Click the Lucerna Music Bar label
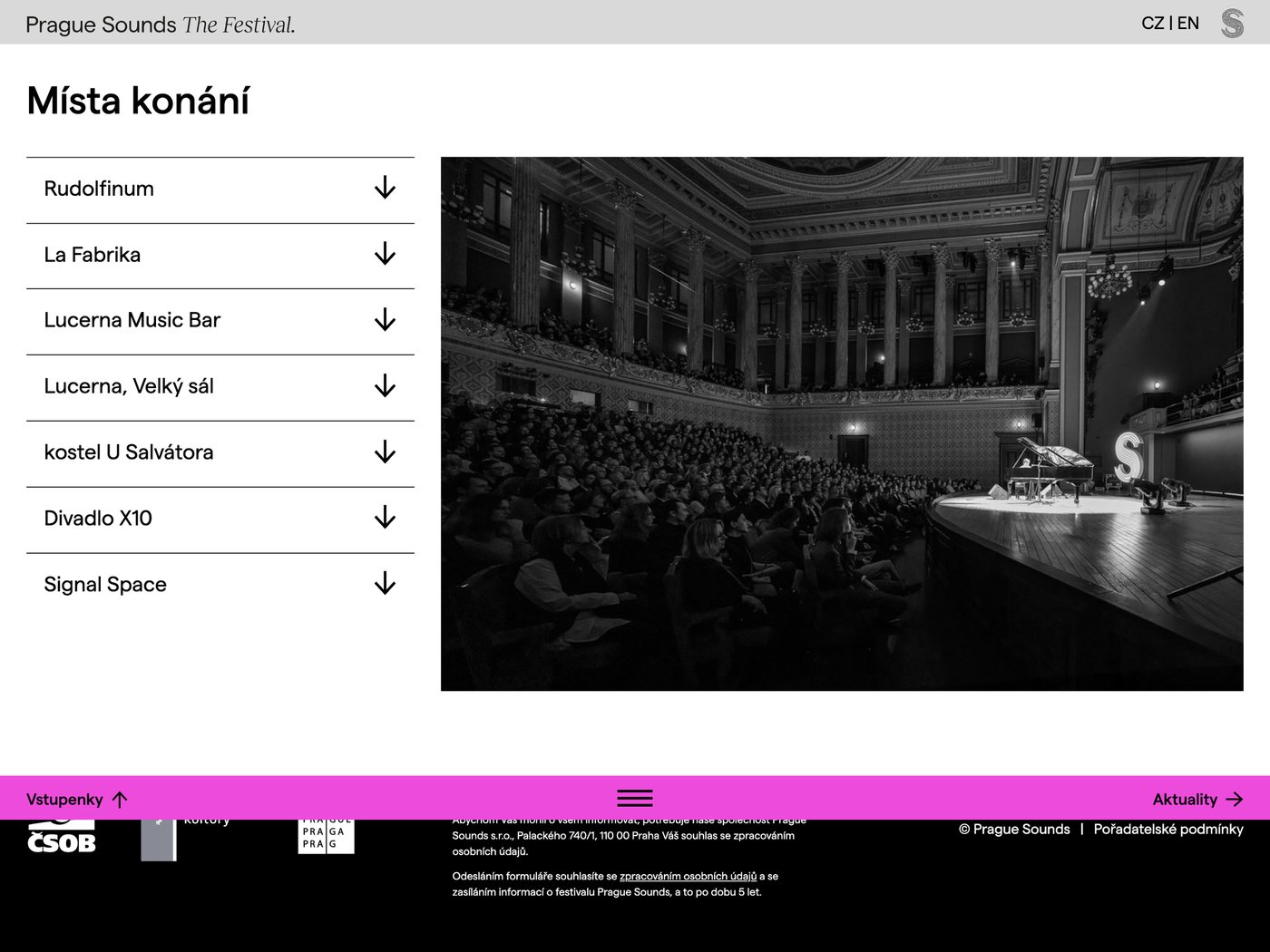 point(132,320)
